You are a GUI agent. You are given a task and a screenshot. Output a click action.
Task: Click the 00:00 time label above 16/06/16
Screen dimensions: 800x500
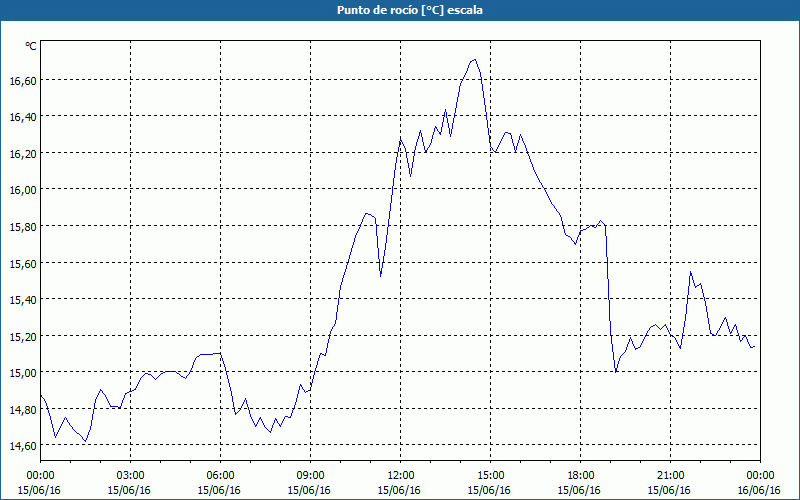(x=760, y=476)
